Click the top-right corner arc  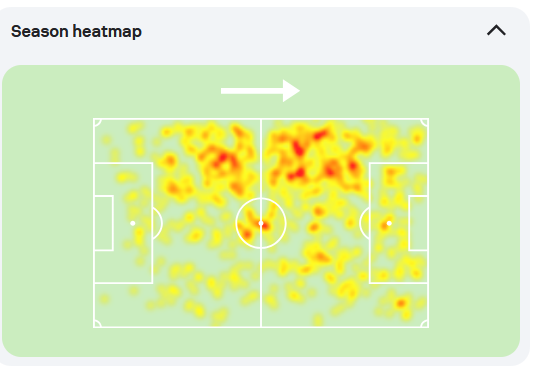coord(424,122)
